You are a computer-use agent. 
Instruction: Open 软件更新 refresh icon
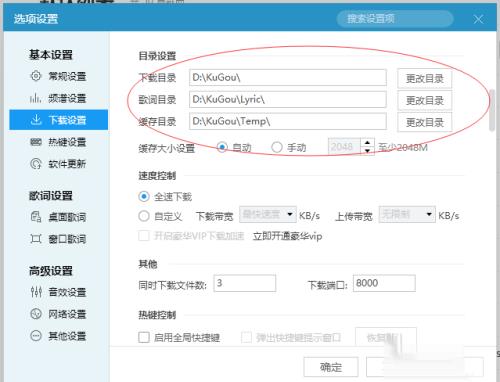36,164
